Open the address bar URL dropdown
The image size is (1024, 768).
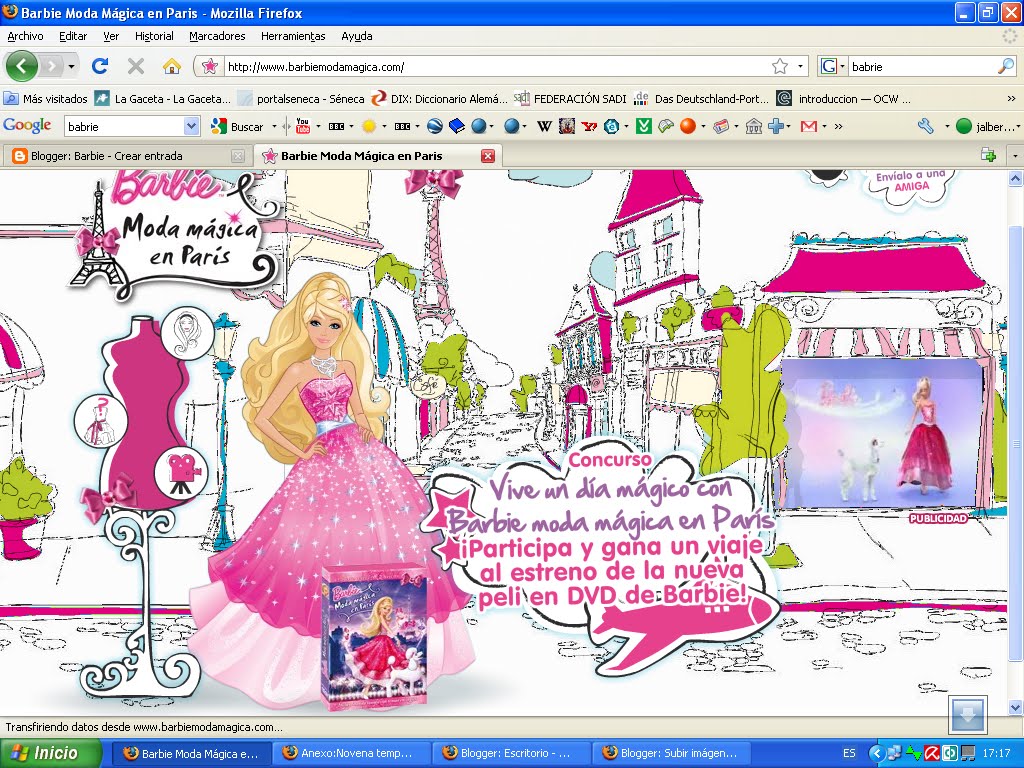click(x=800, y=66)
